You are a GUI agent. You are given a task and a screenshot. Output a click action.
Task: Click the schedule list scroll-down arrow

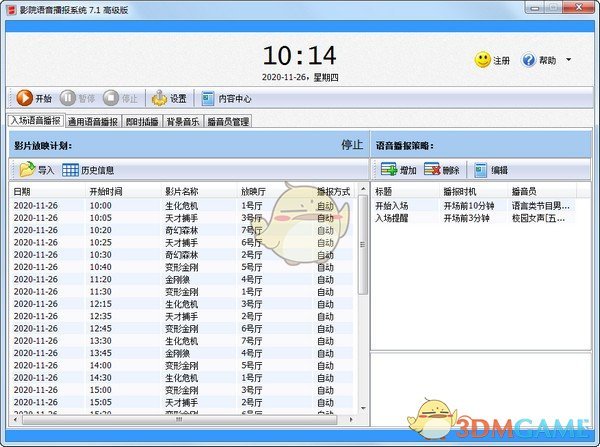pos(363,409)
